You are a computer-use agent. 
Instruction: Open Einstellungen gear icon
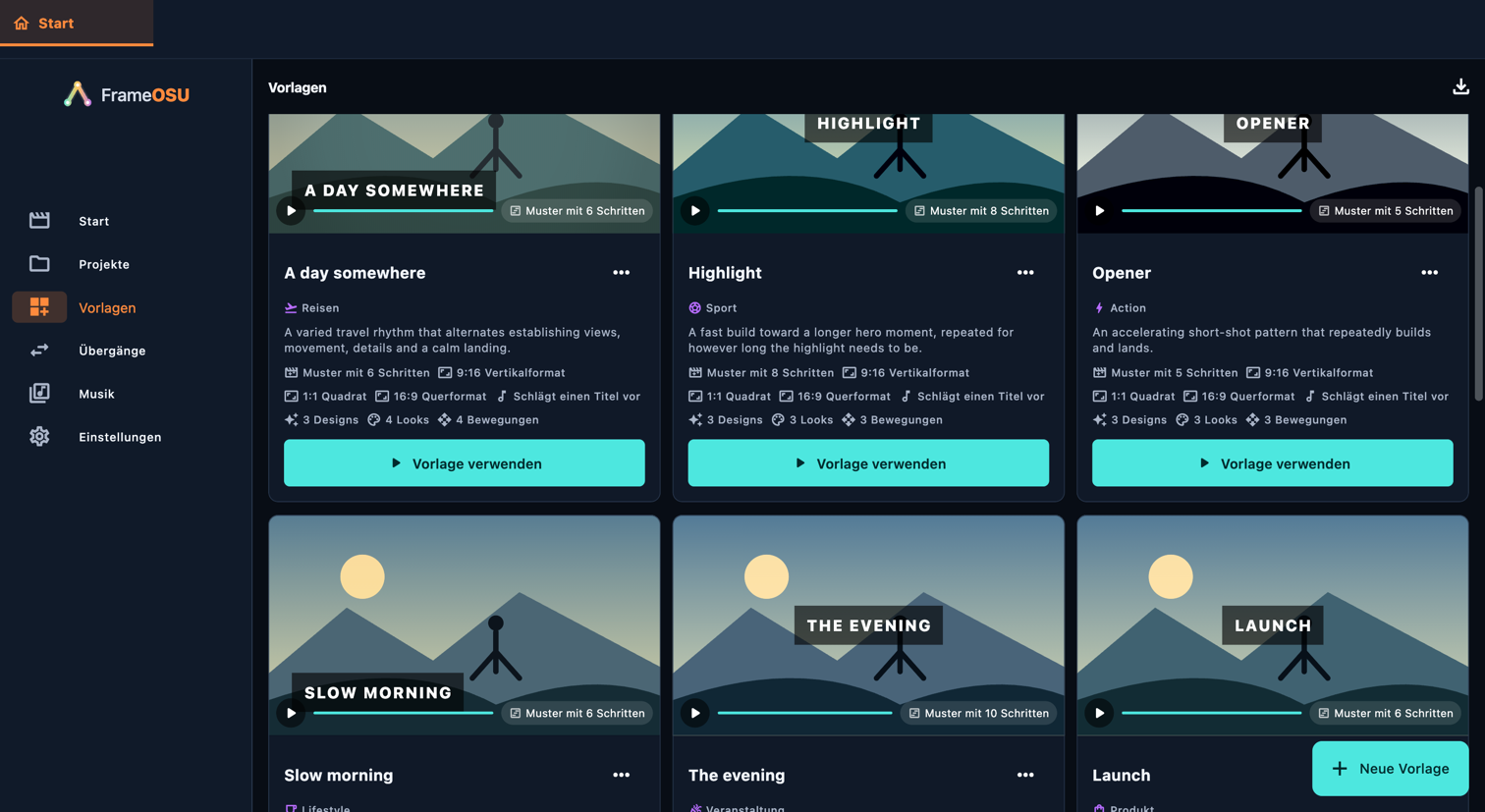(x=39, y=437)
